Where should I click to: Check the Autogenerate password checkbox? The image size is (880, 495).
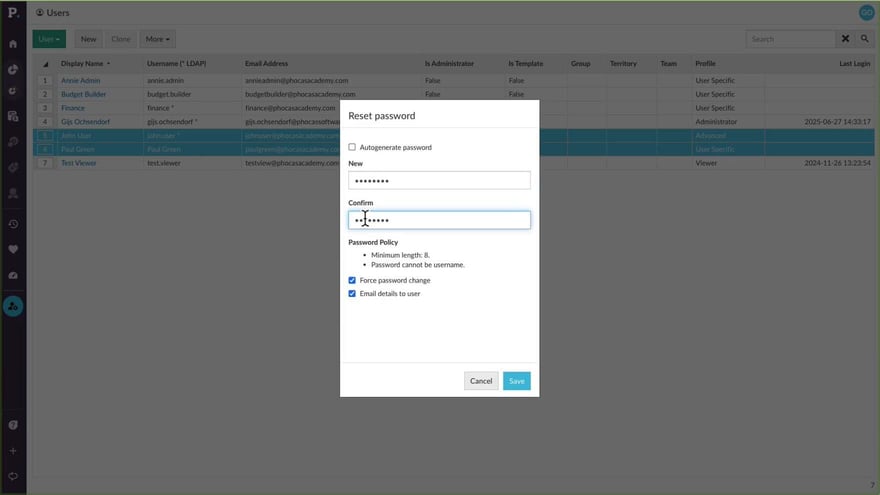coord(352,147)
